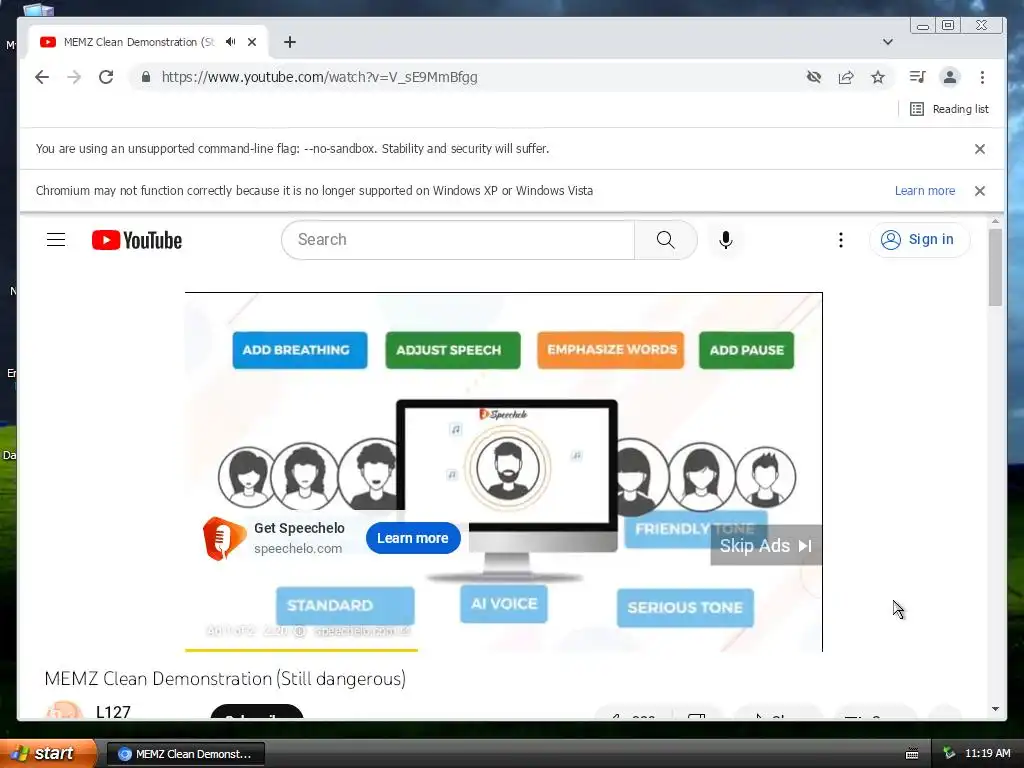Viewport: 1024px width, 768px height.
Task: Click the Sign in button
Action: [x=920, y=240]
